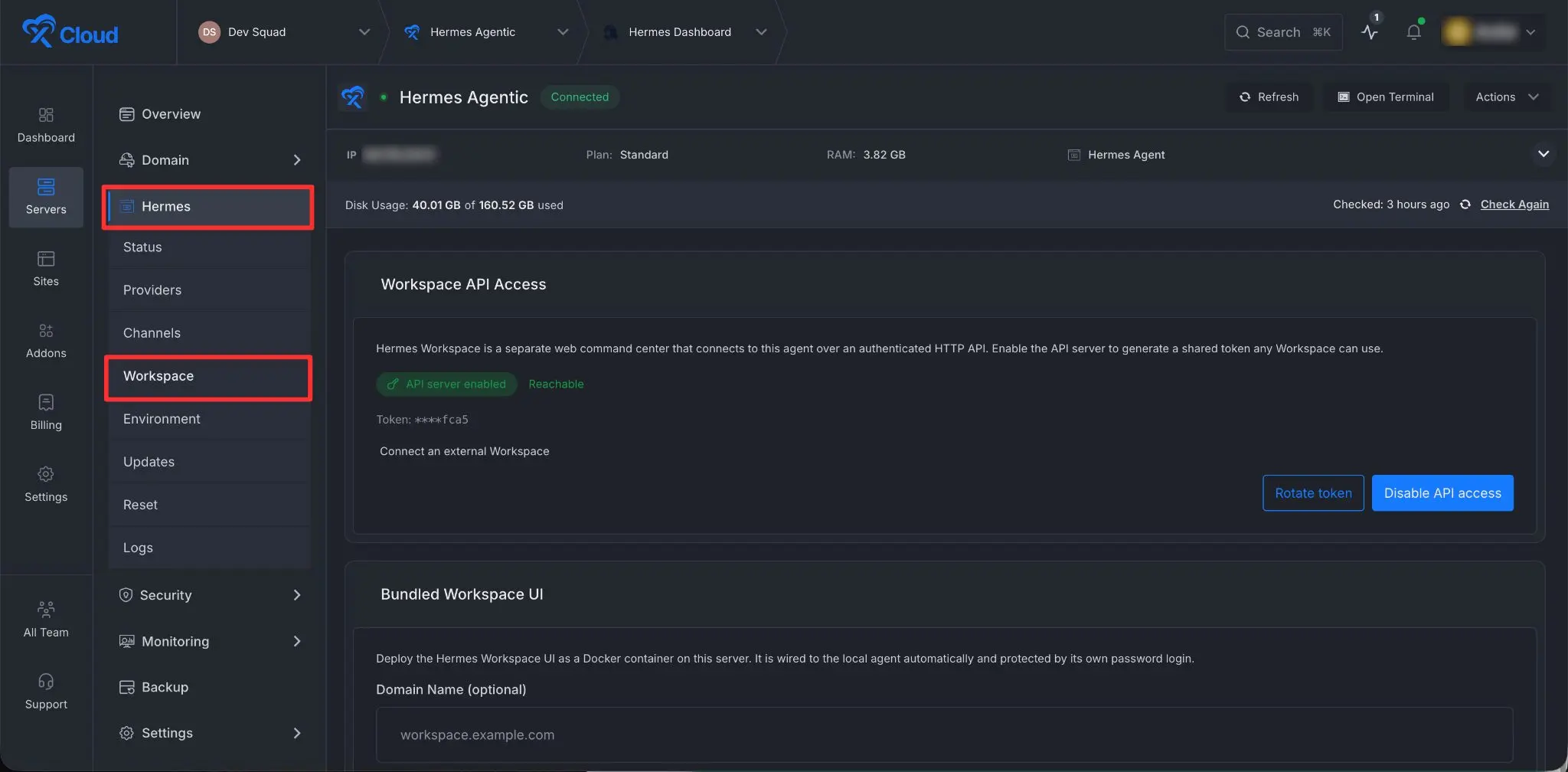Click the Disk Usage text
The image size is (1568, 772).
454,205
